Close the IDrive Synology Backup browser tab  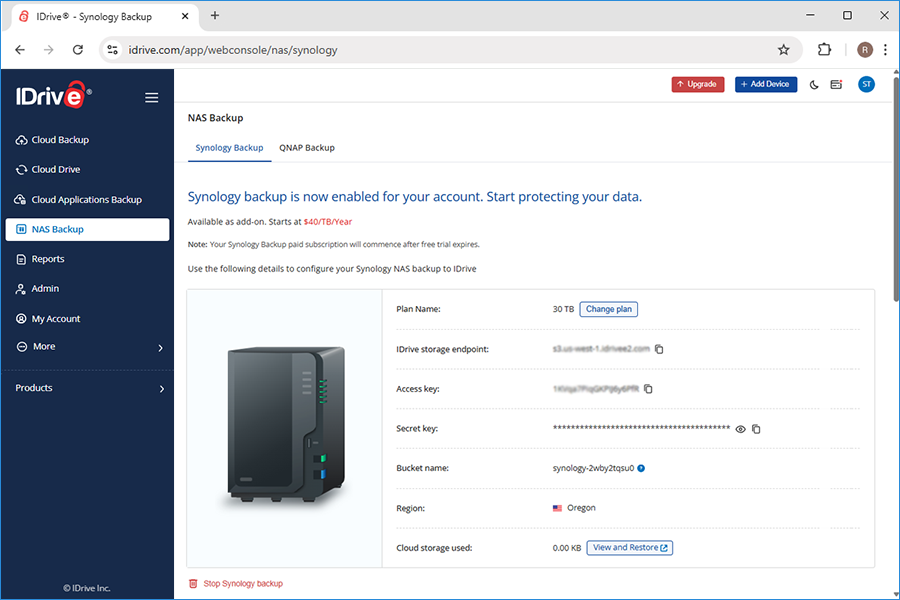point(185,16)
